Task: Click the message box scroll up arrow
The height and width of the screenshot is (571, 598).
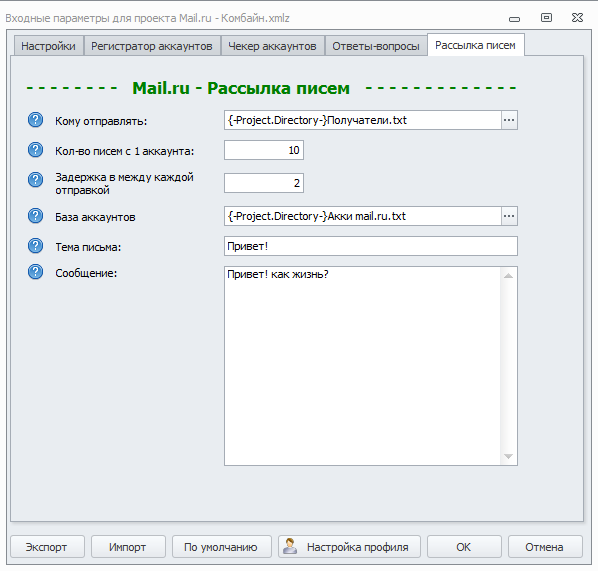Action: click(508, 276)
